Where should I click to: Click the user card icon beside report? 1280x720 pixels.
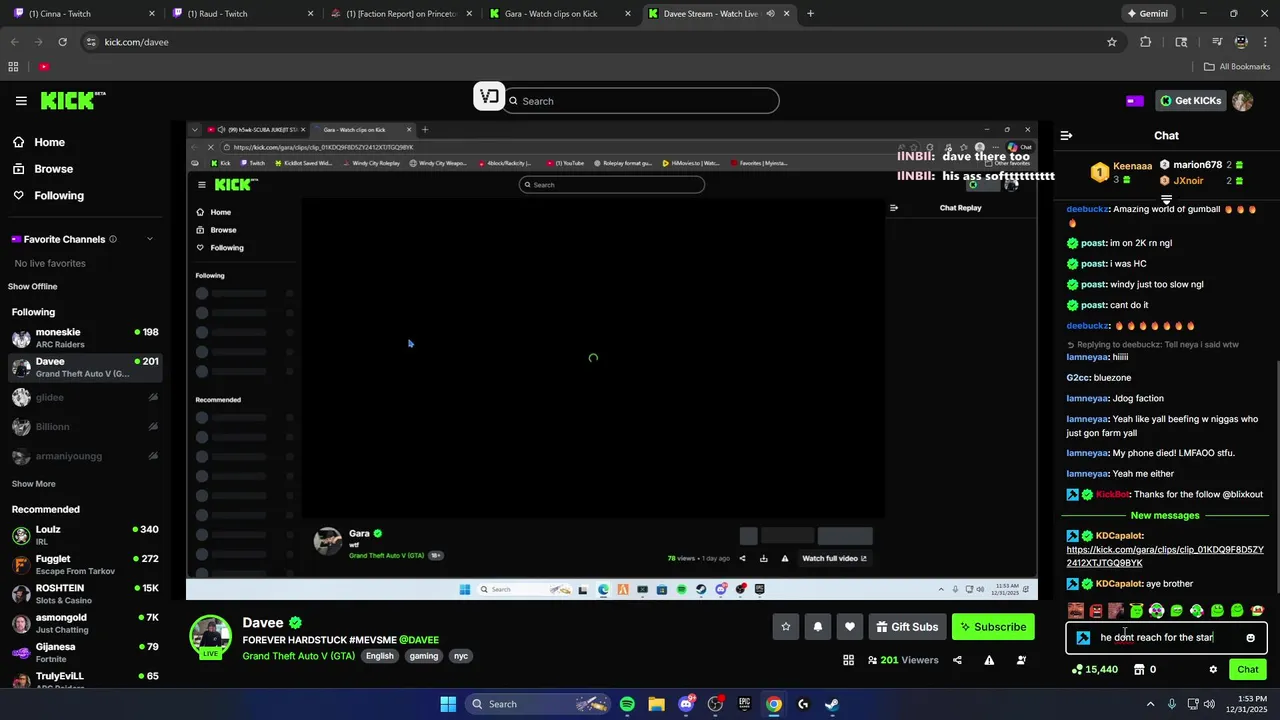click(1021, 660)
